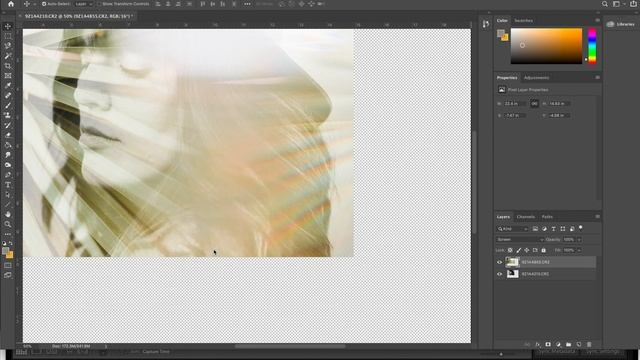This screenshot has height=360, width=640.
Task: Select the Spot Healing Brush tool
Action: tap(8, 96)
